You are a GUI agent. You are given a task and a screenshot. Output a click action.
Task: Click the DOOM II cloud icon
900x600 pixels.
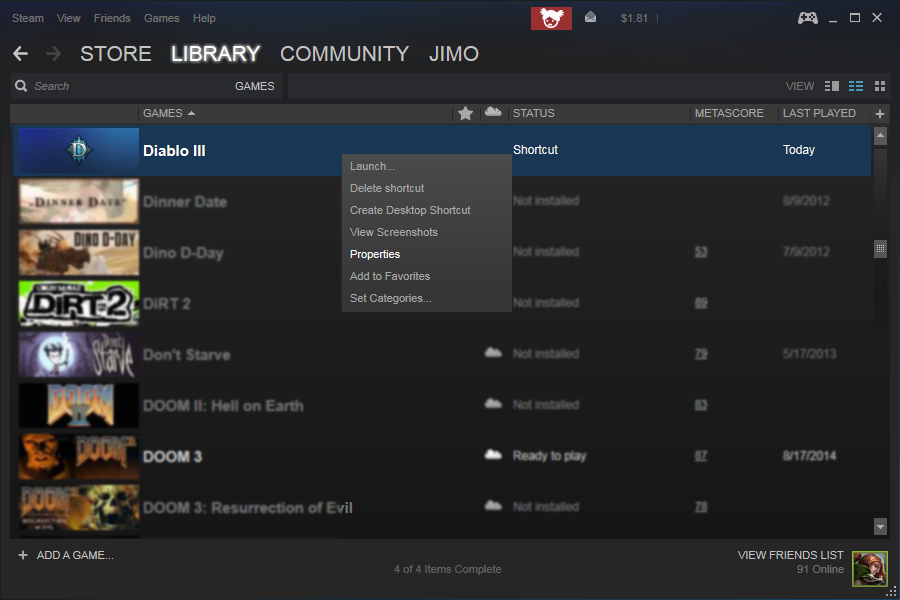tap(493, 404)
